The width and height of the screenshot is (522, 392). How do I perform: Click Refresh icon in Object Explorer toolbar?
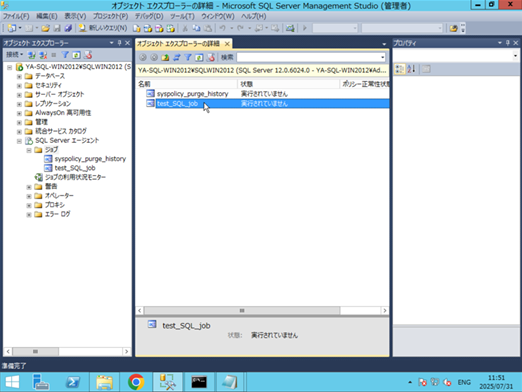click(76, 55)
